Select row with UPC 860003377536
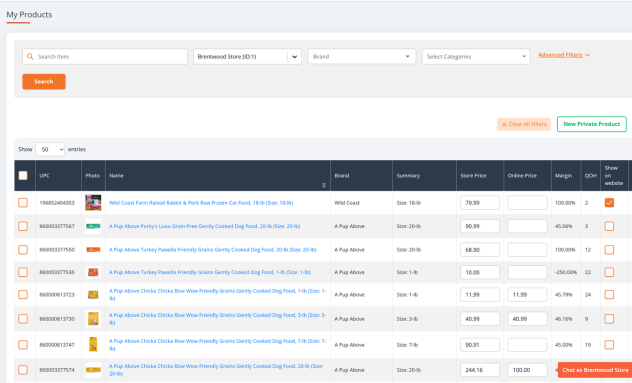 click(x=23, y=272)
